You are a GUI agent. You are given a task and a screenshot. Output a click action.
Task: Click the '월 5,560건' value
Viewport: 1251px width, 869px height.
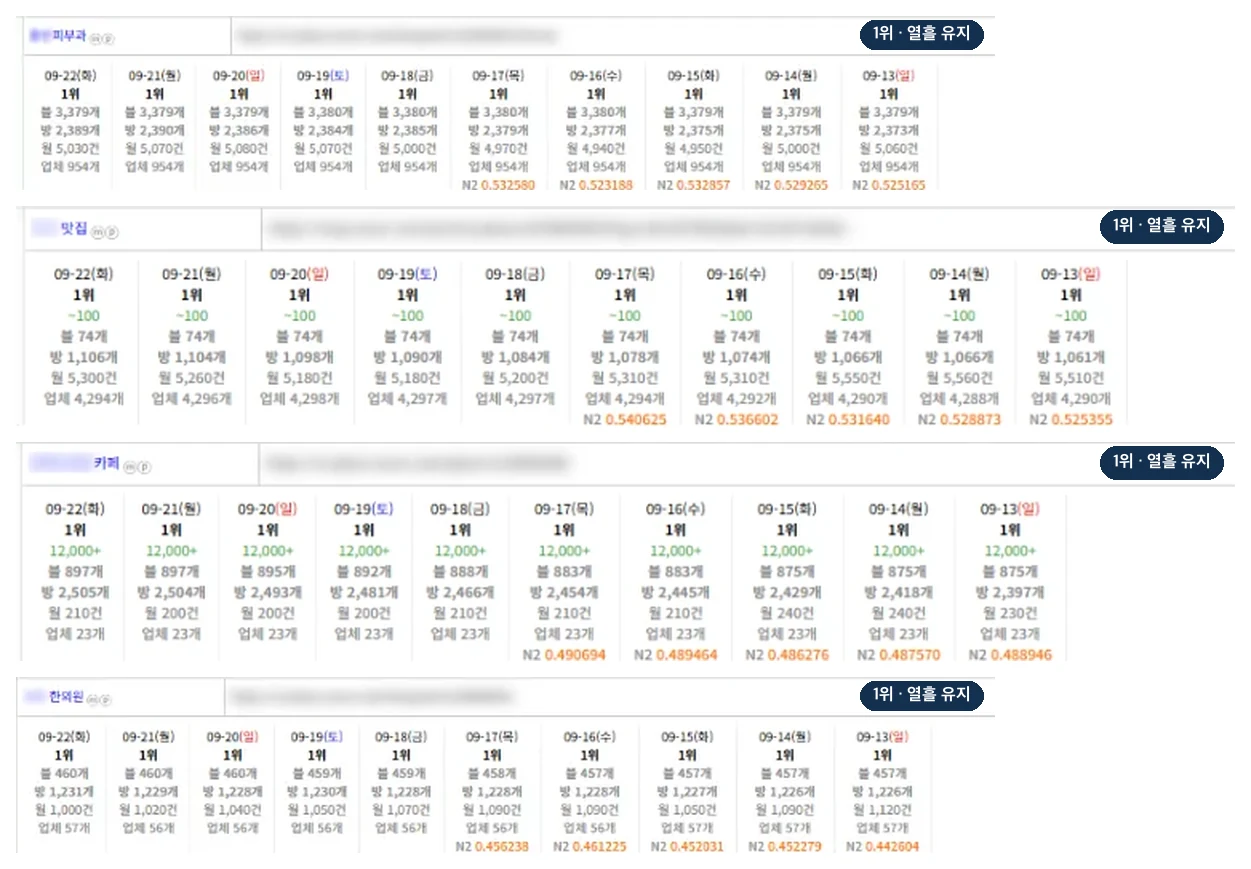(959, 378)
